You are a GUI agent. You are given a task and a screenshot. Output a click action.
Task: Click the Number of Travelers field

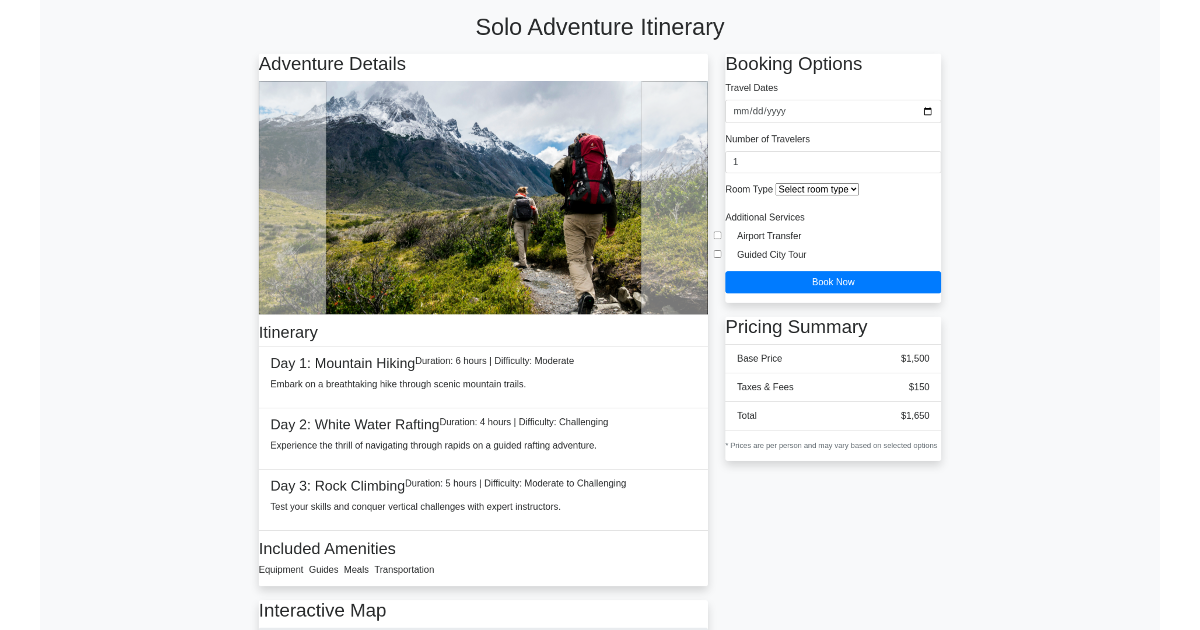[x=832, y=161]
